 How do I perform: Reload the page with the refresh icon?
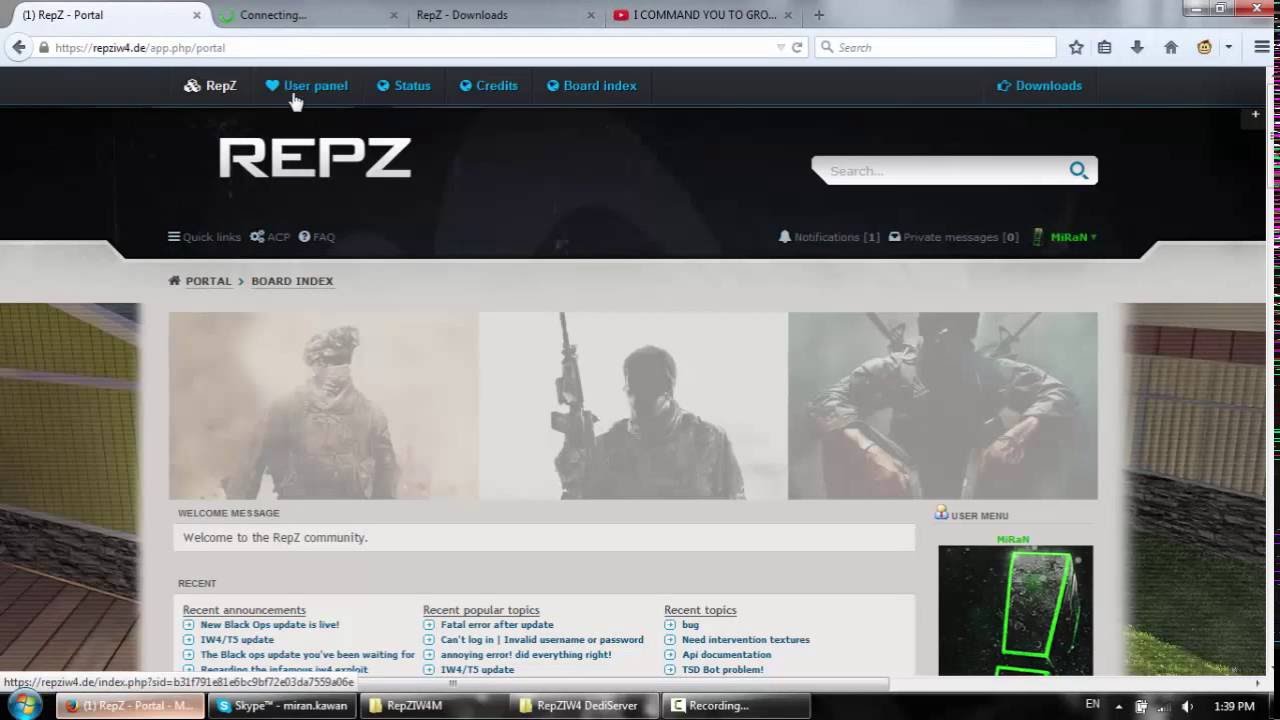coord(797,47)
